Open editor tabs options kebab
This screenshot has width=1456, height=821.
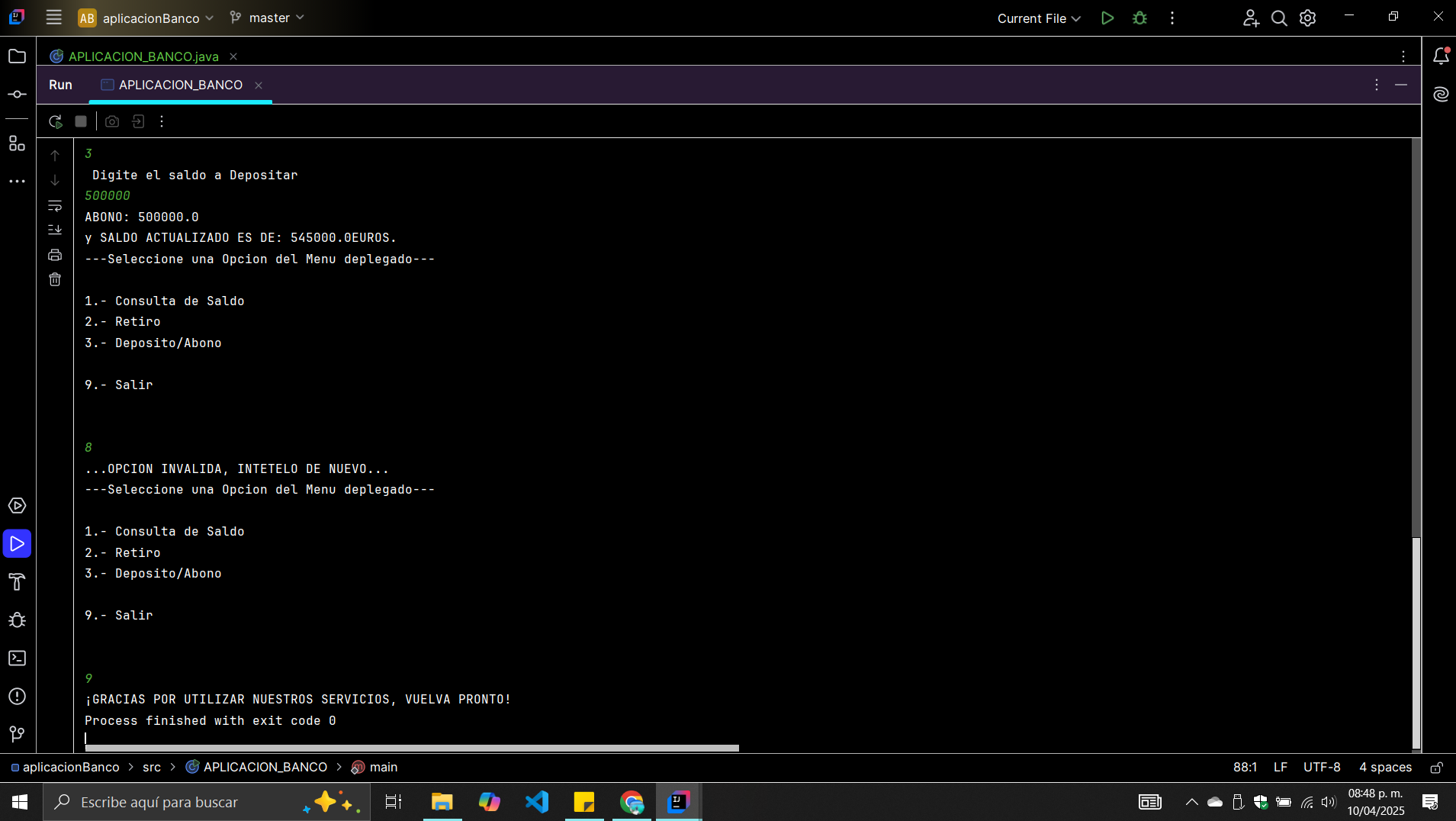(x=1403, y=56)
